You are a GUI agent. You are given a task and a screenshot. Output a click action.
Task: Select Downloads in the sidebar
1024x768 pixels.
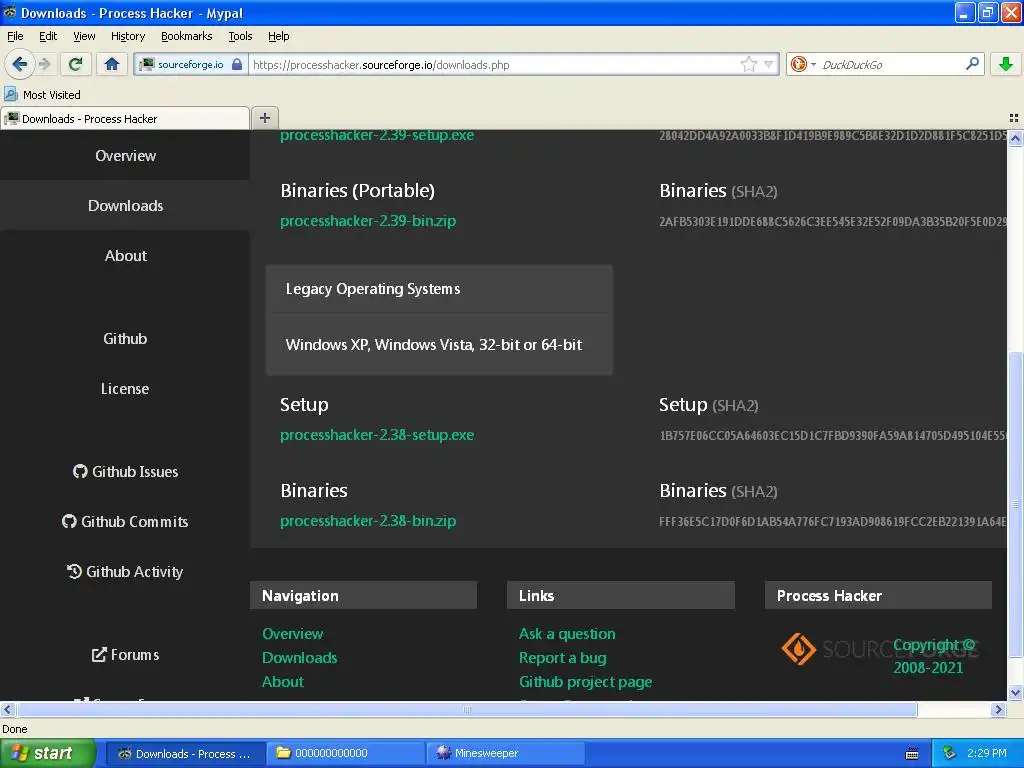tap(125, 205)
